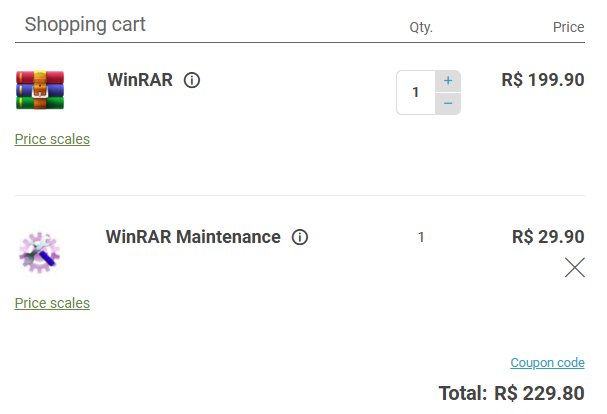The height and width of the screenshot is (414, 607).
Task: Open the Coupon code link
Action: coord(547,362)
